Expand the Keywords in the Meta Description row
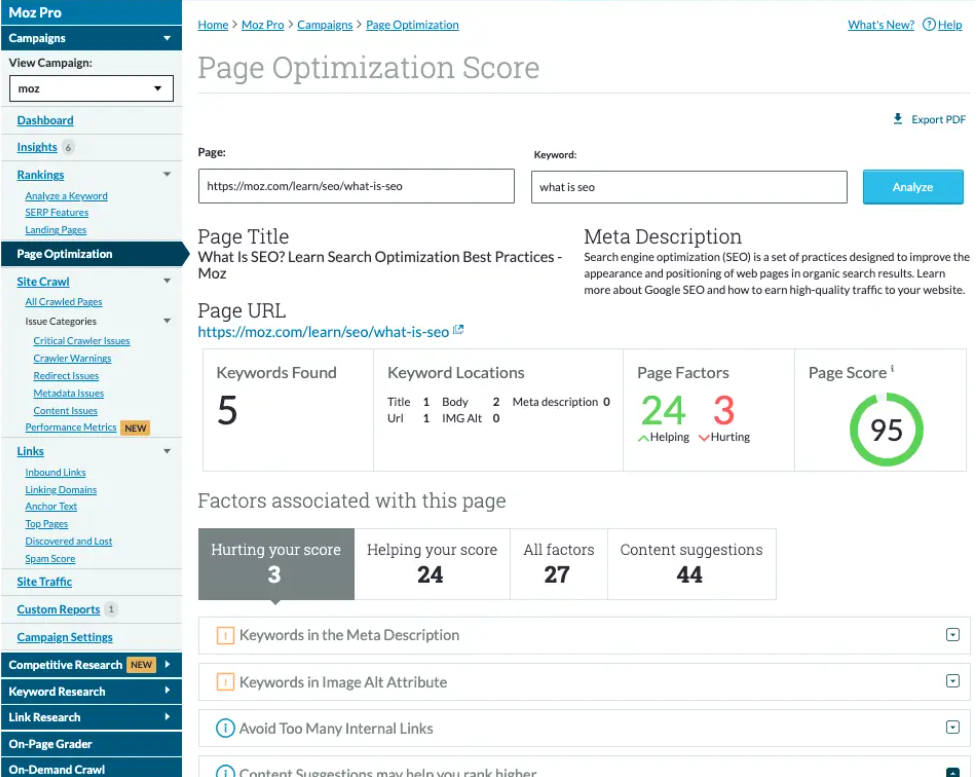Image resolution: width=977 pixels, height=777 pixels. pyautogui.click(x=953, y=635)
